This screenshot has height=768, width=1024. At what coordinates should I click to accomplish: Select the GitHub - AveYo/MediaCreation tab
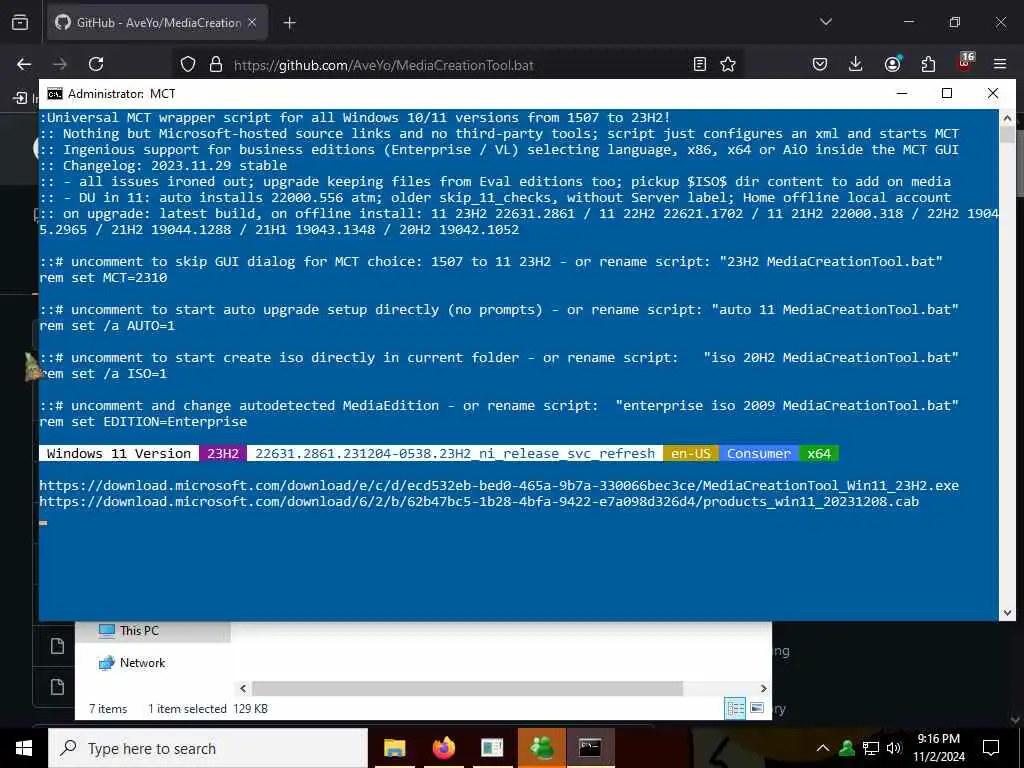[x=157, y=22]
